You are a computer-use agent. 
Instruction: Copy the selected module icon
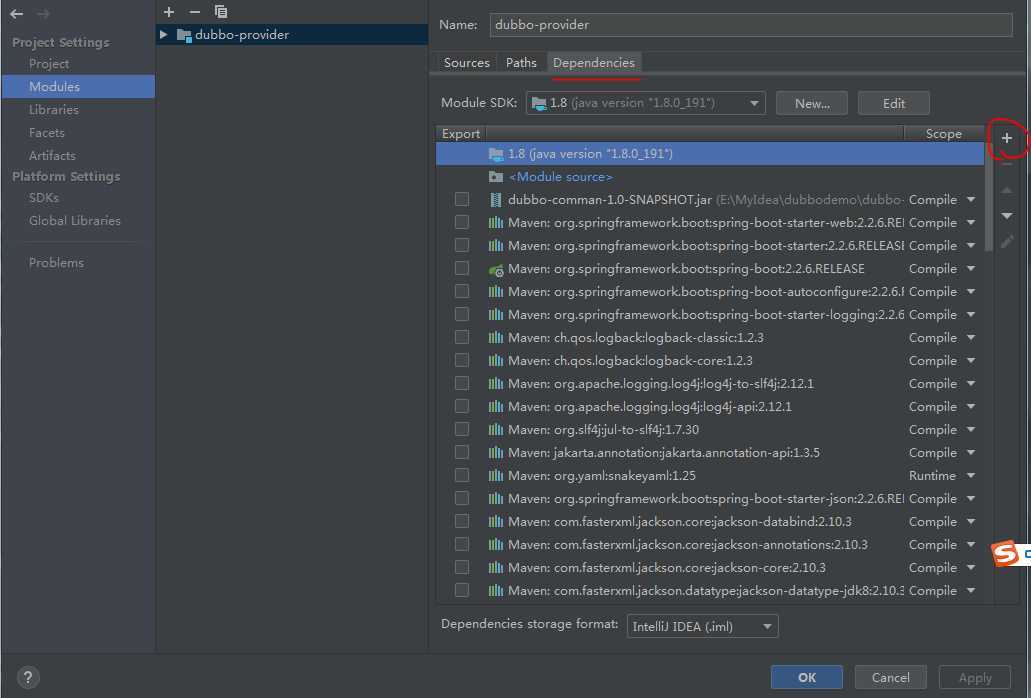pos(221,12)
